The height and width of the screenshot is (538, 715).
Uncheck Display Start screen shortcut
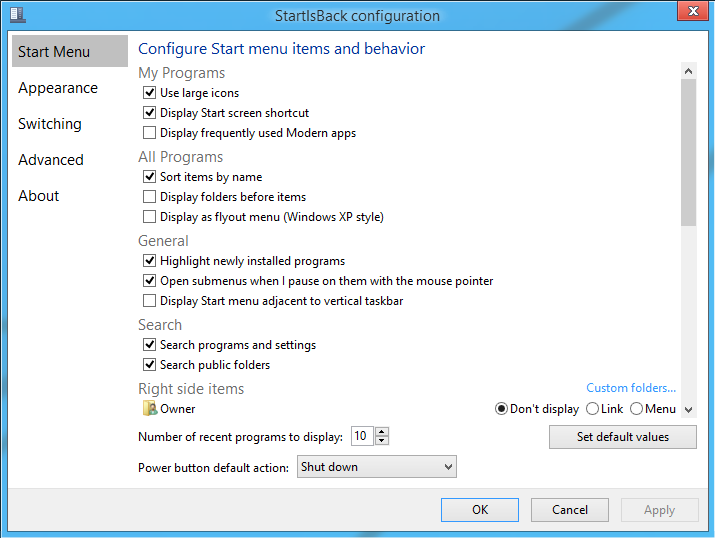coord(149,113)
